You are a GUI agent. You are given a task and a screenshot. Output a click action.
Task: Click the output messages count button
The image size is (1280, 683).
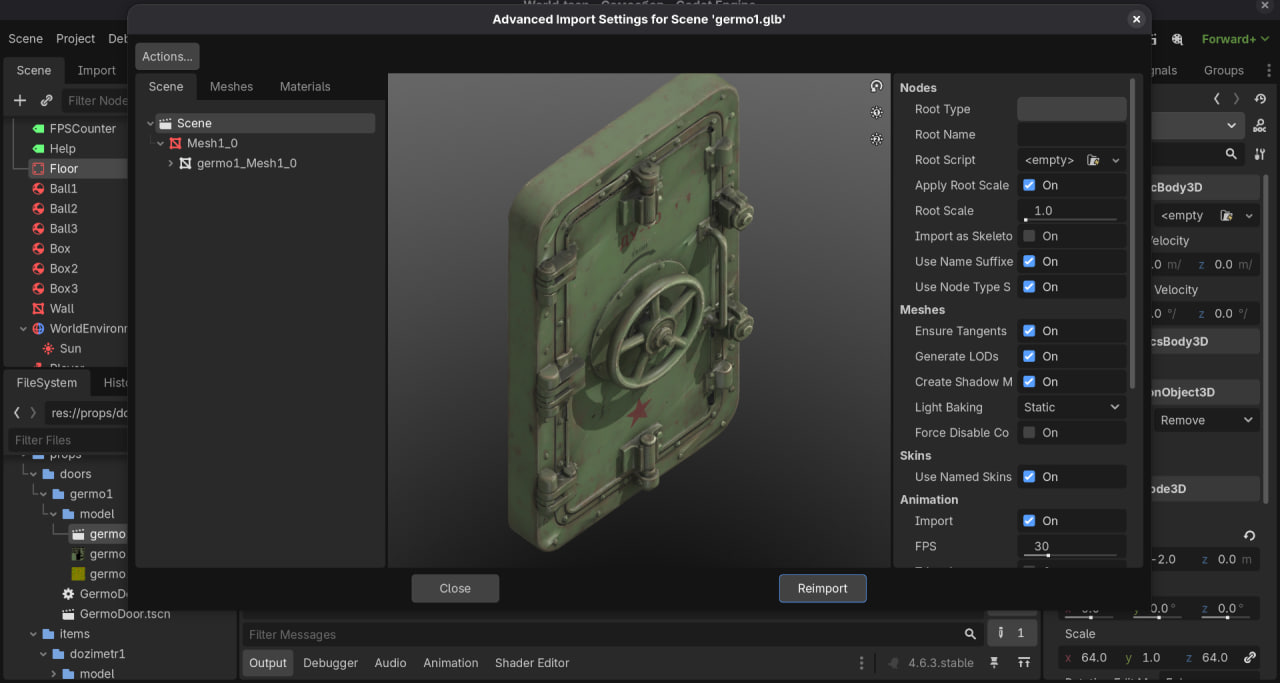pyautogui.click(x=1011, y=633)
